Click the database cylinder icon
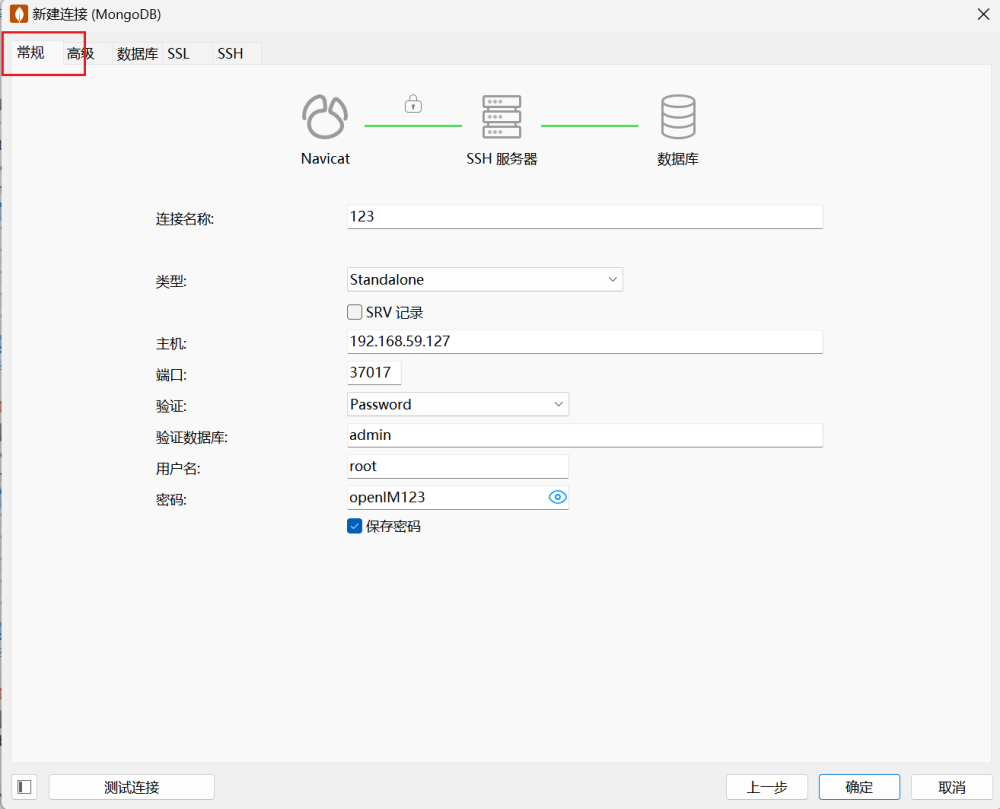Viewport: 1000px width, 809px height. pyautogui.click(x=678, y=117)
